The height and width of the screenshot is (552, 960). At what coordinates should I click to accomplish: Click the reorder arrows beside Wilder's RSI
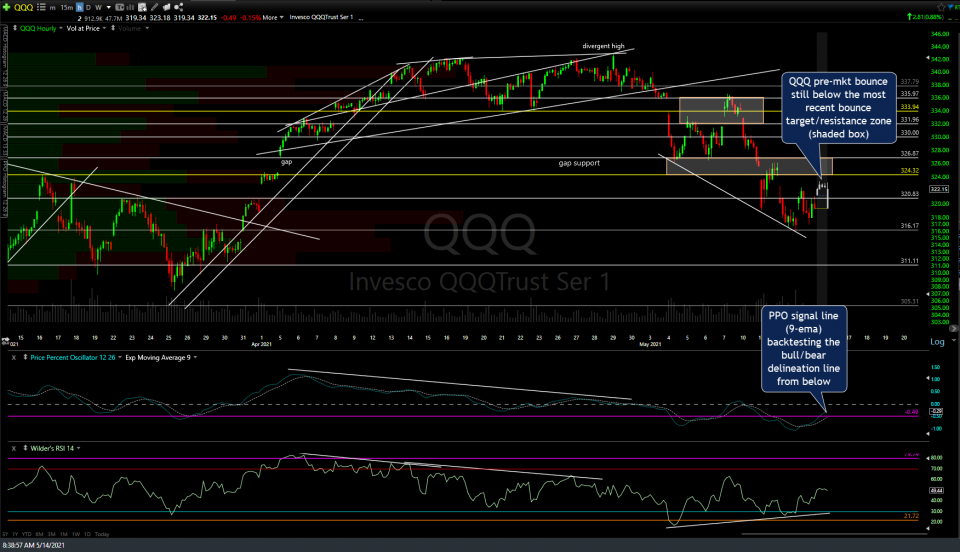pos(25,448)
